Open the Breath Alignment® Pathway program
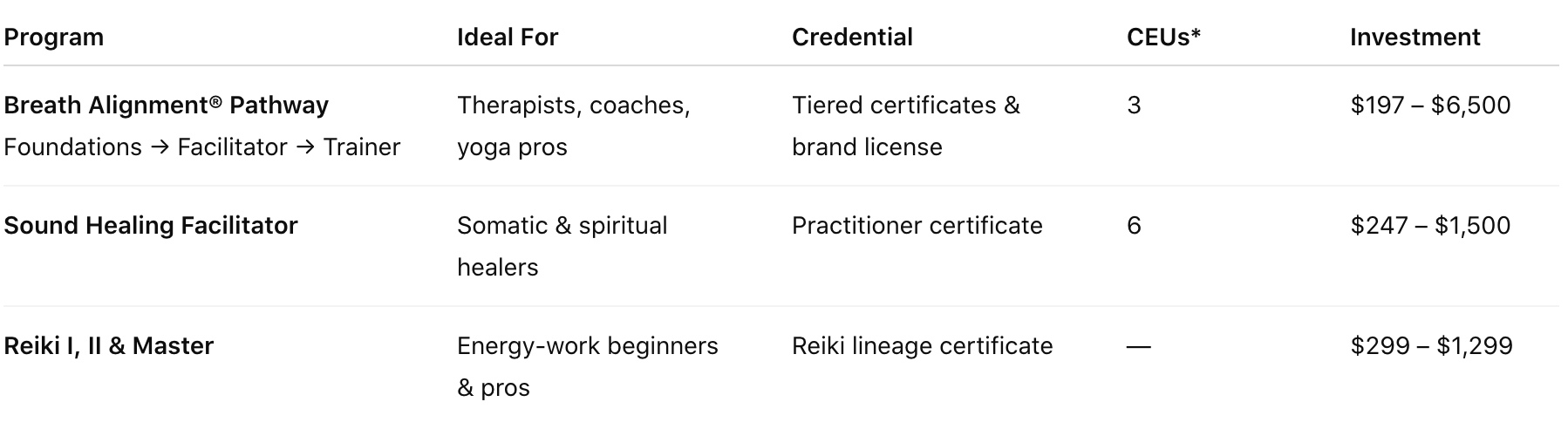Viewport: 1568px width, 436px height. (167, 105)
